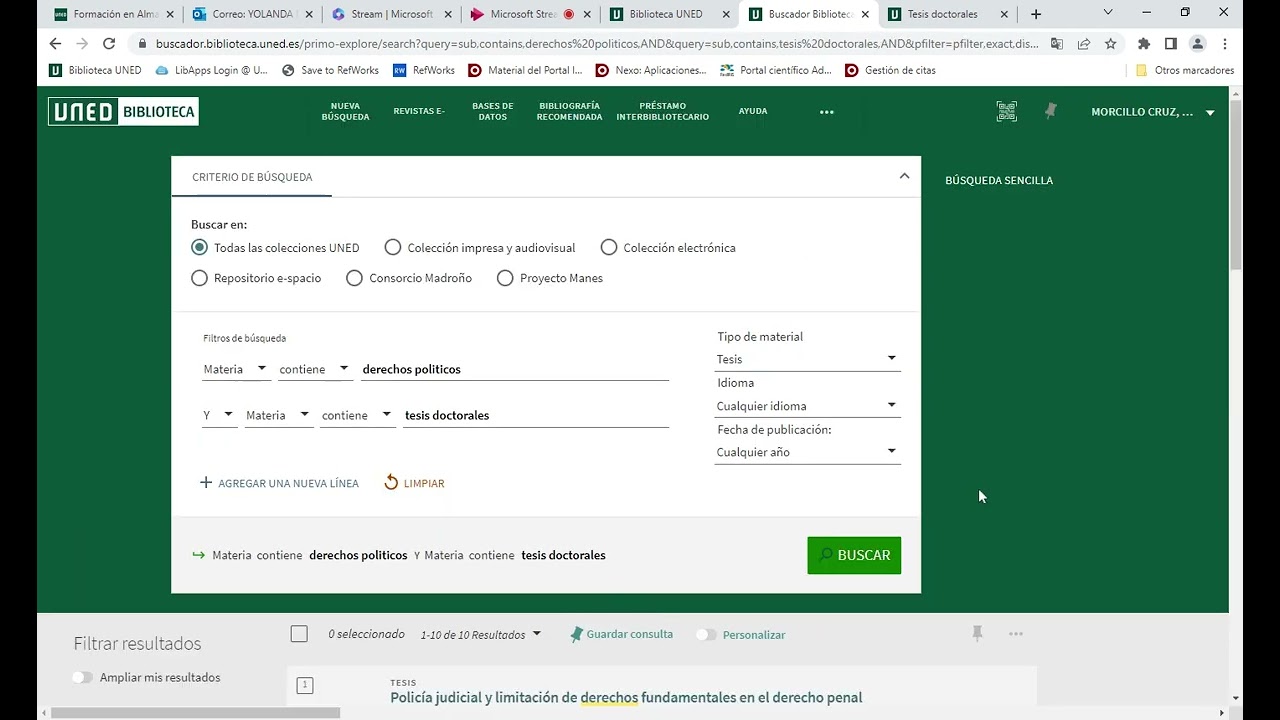
Task: Switch to Búsqueda sencilla
Action: click(x=999, y=180)
